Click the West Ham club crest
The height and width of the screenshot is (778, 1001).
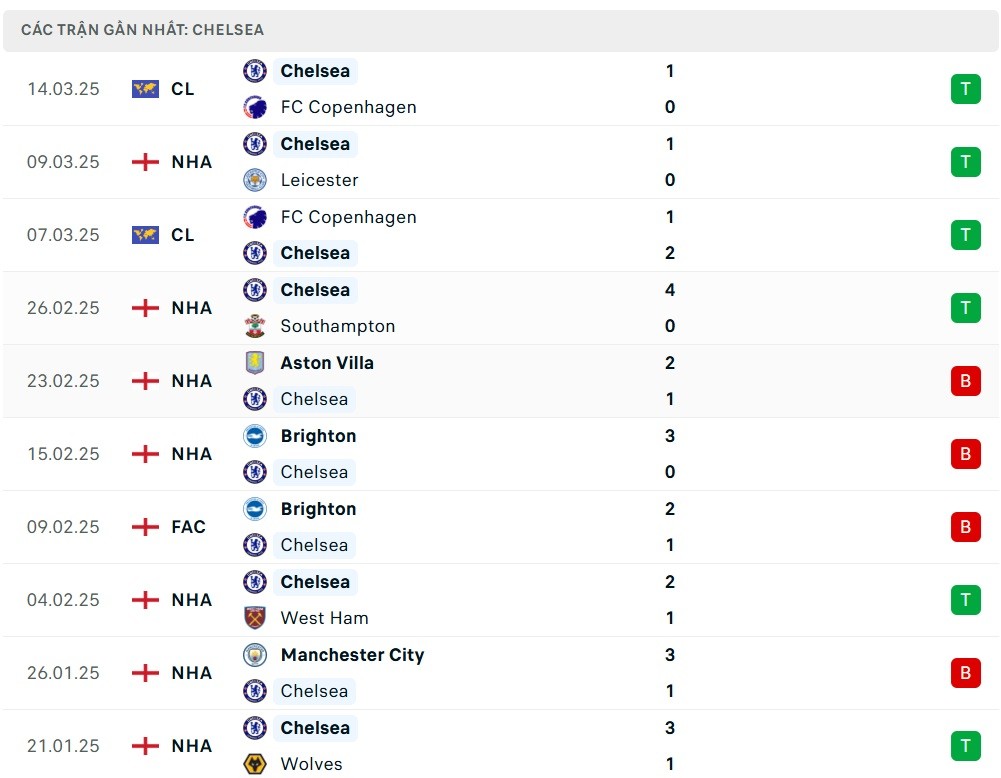pos(255,618)
